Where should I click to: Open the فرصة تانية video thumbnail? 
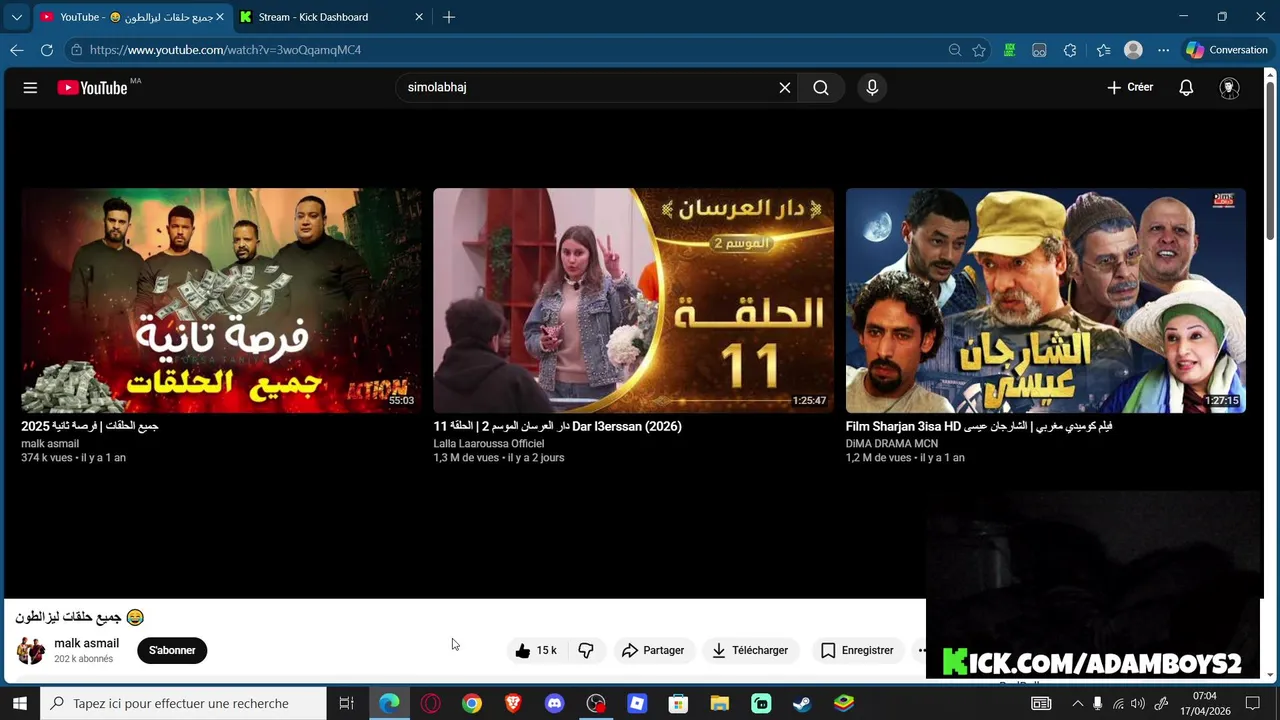(x=221, y=300)
